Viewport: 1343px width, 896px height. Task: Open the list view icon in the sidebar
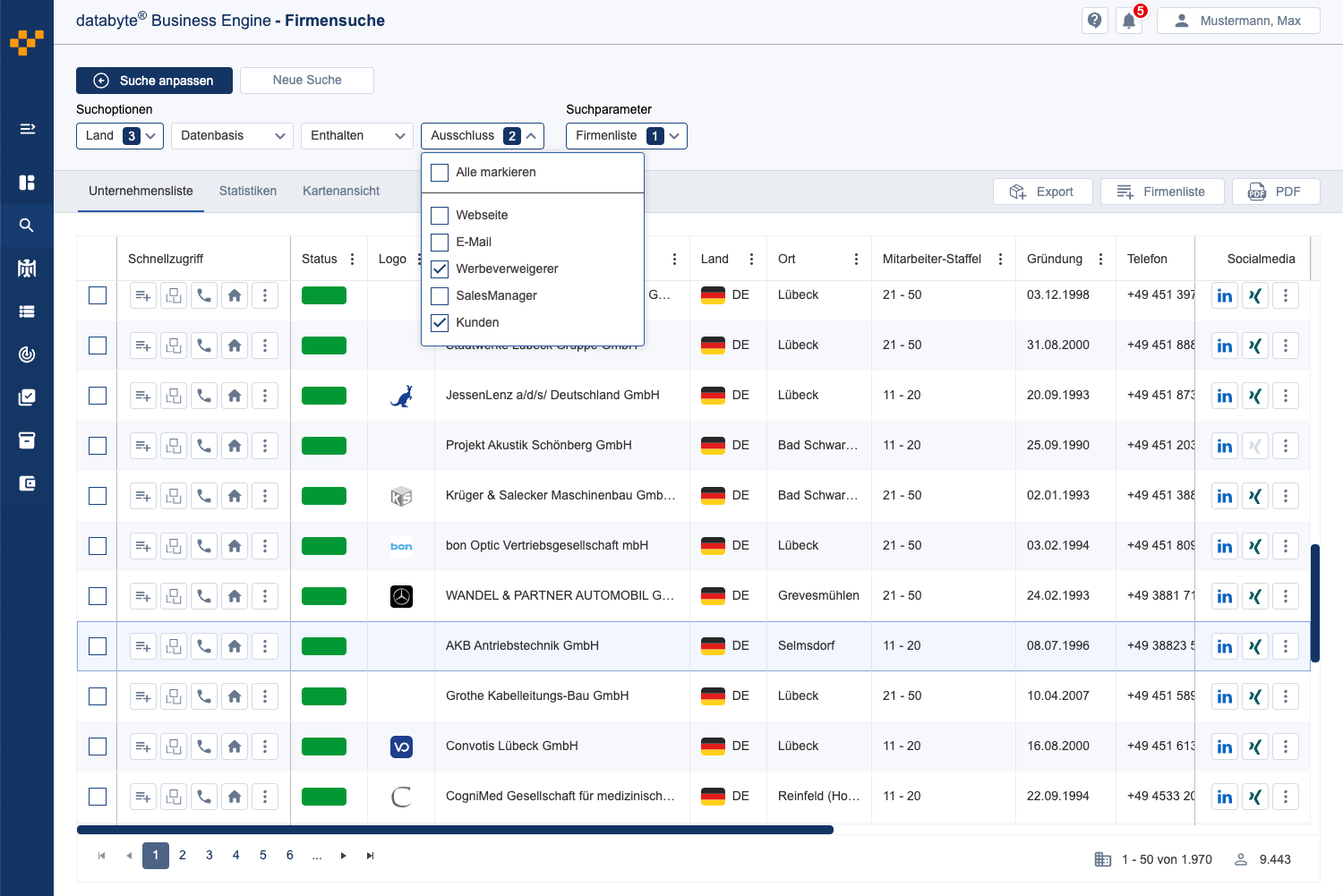click(x=27, y=311)
